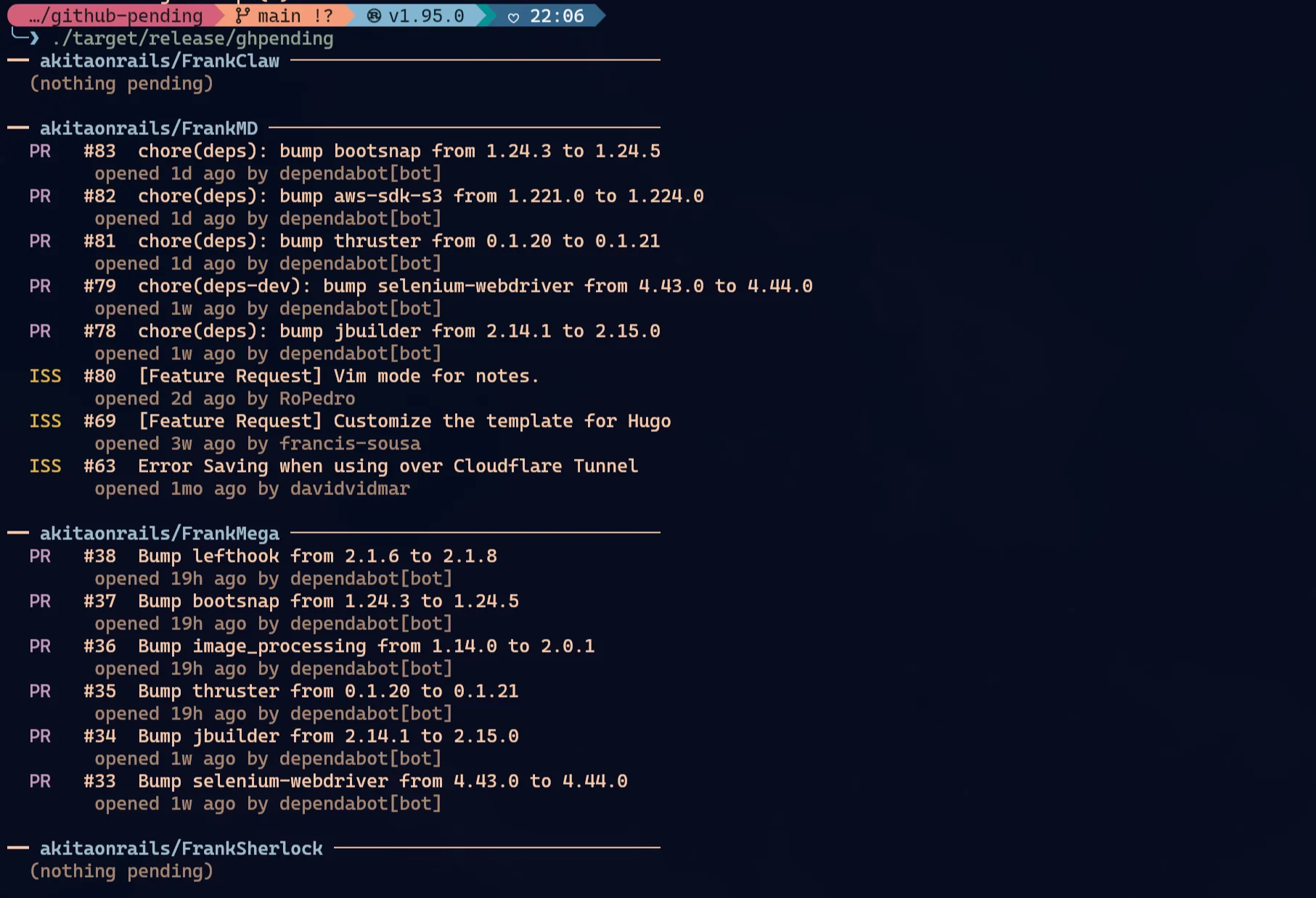Click PR #34 Bump jbuilder title

pyautogui.click(x=329, y=736)
